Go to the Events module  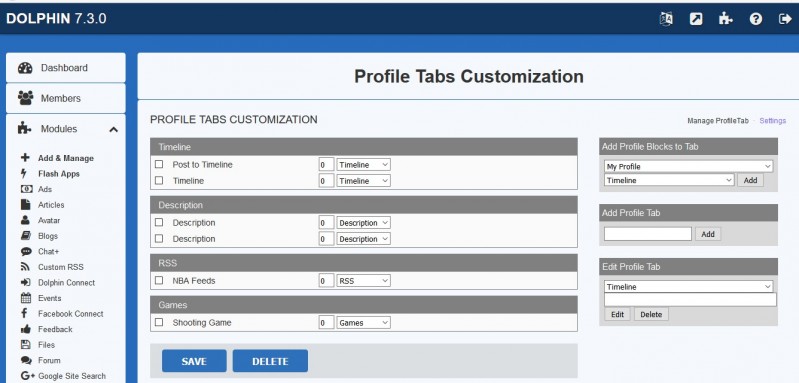point(49,298)
